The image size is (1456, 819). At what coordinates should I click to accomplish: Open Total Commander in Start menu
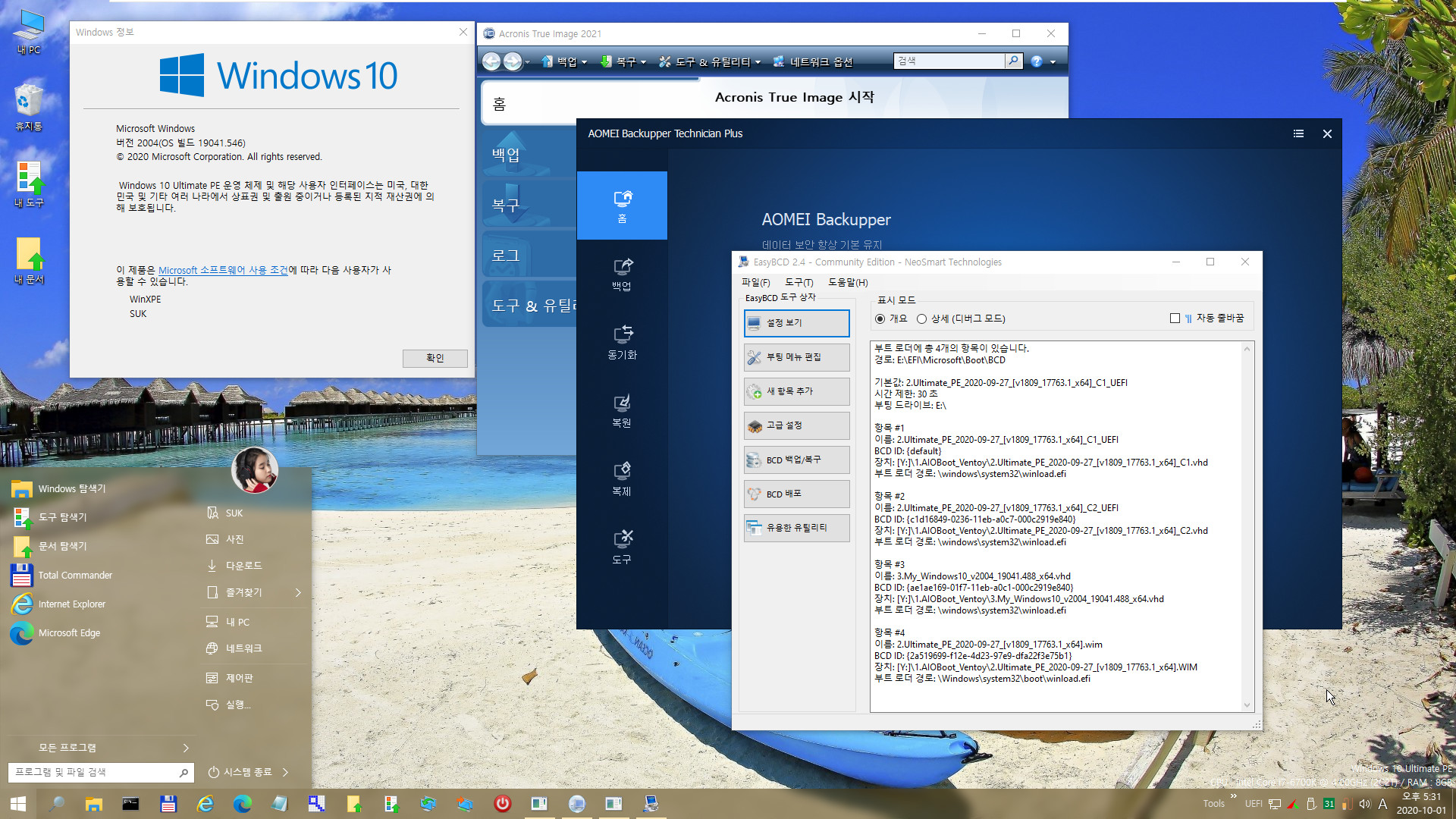75,575
